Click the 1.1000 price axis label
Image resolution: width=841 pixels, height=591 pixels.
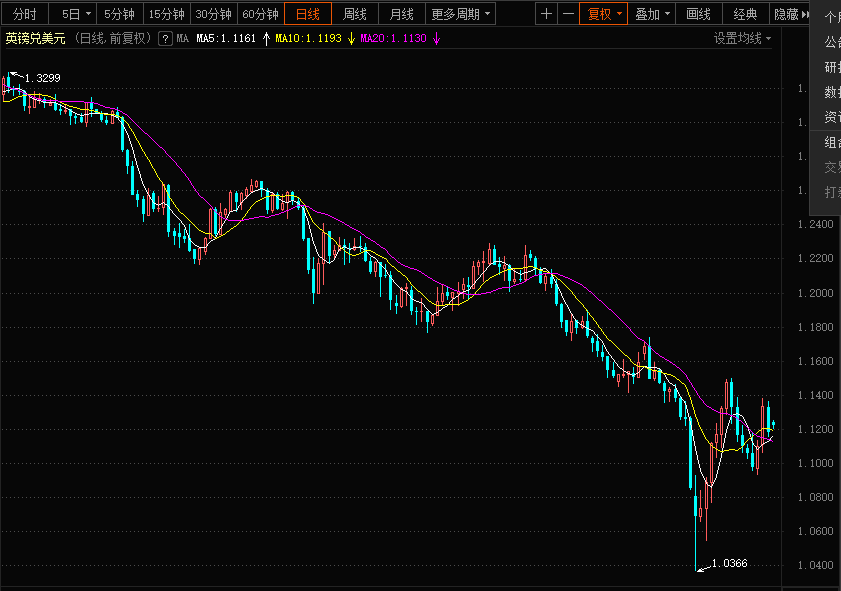(816, 463)
